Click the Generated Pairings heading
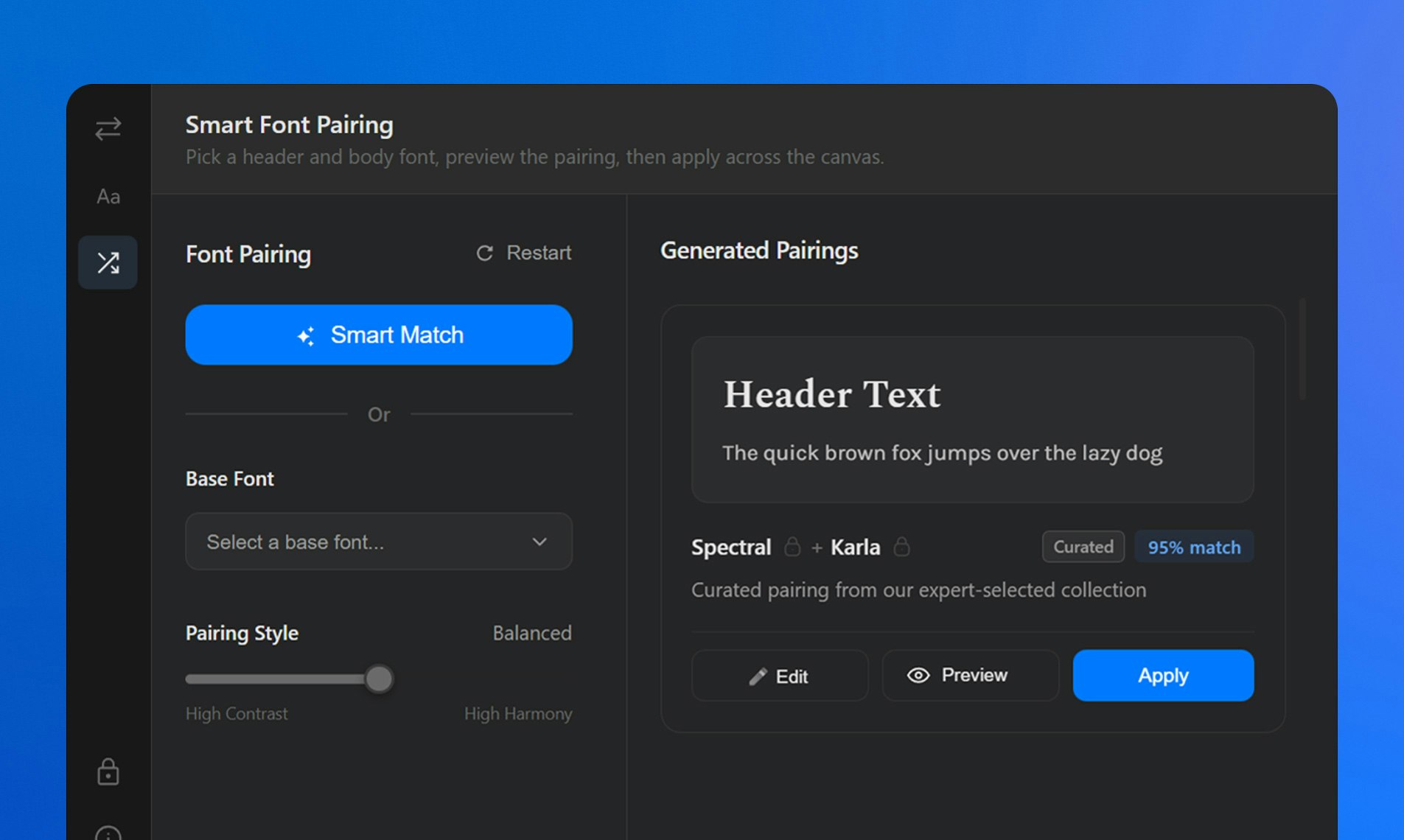 click(759, 251)
